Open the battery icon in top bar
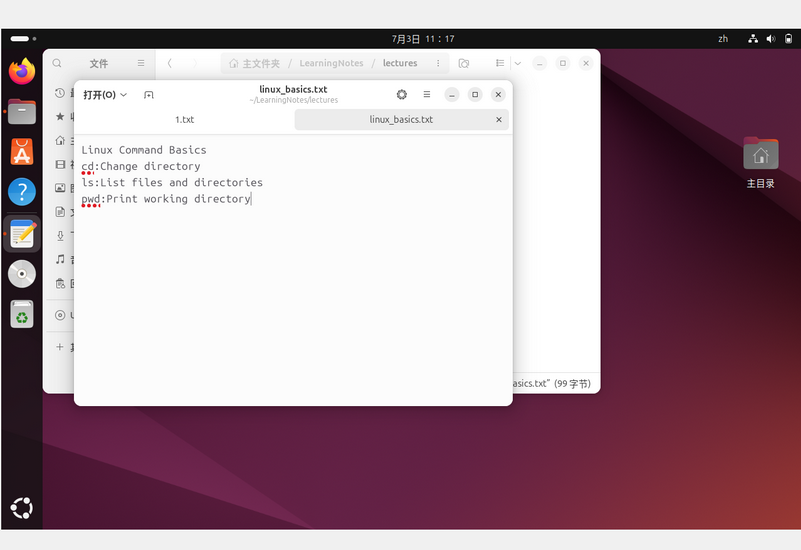 coord(788,39)
